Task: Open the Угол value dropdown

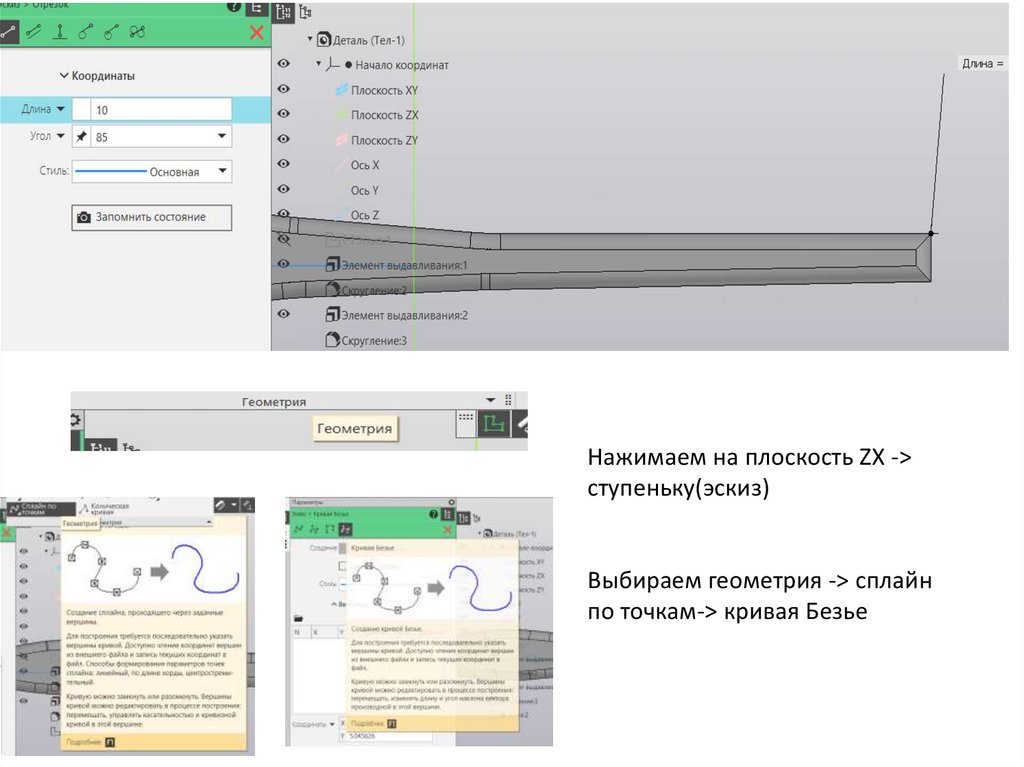Action: (x=221, y=137)
